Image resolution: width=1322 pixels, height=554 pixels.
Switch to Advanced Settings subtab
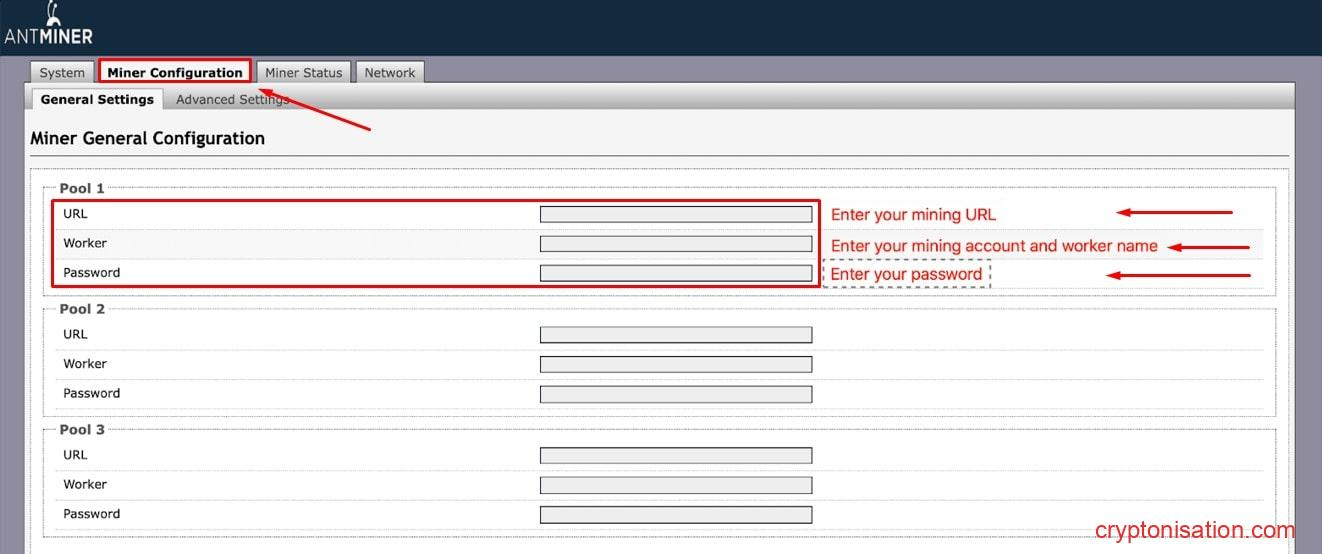tap(230, 100)
